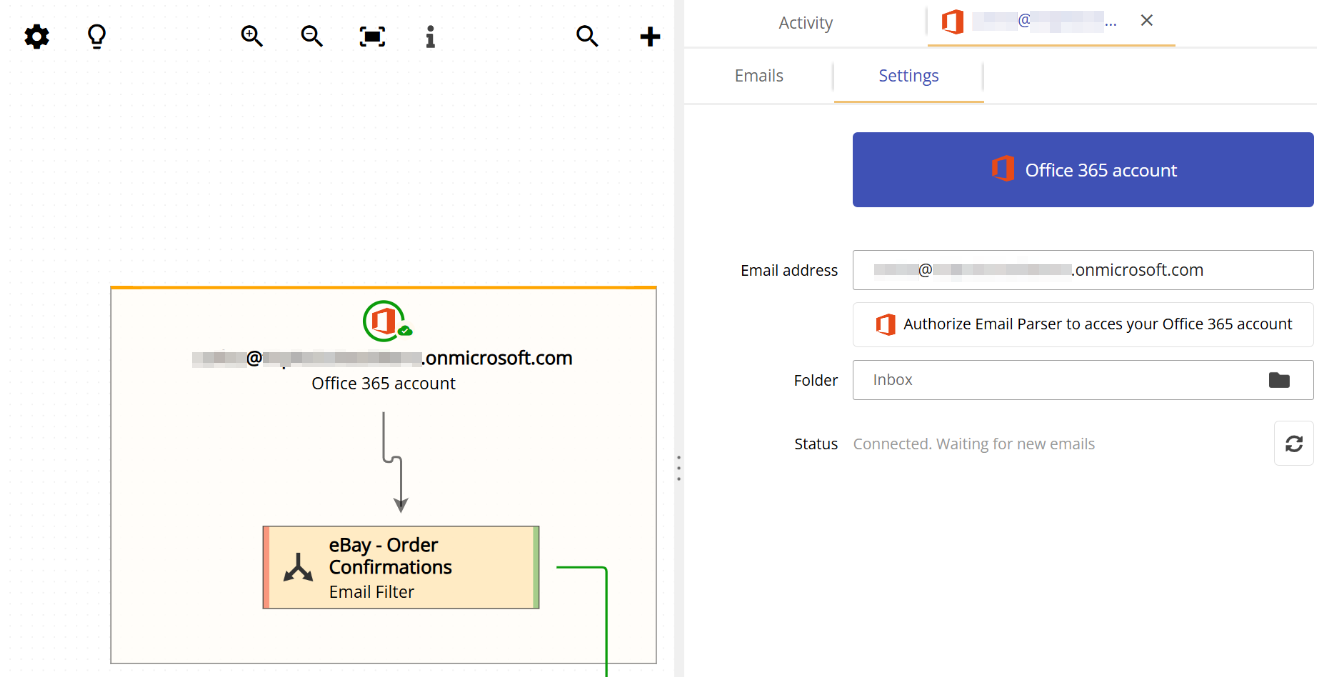This screenshot has height=677, width=1317.
Task: Open the info icon in the toolbar
Action: 430,36
